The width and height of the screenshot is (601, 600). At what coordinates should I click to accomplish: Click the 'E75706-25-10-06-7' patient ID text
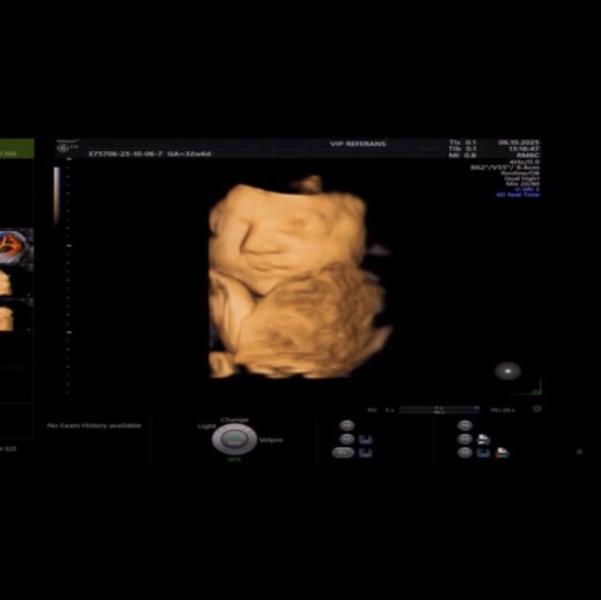[126, 154]
